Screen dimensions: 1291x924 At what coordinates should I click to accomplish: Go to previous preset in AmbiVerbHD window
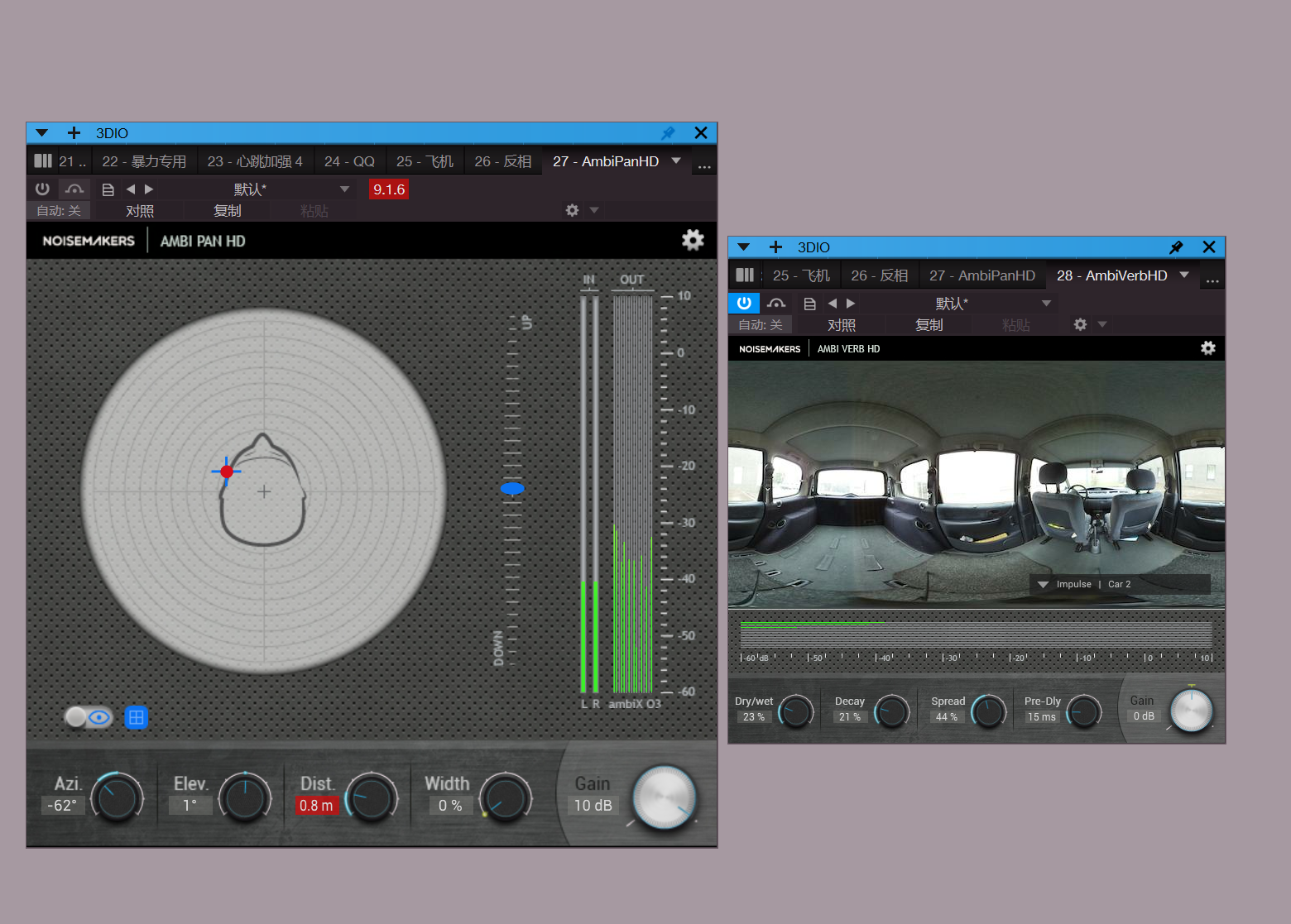[833, 304]
